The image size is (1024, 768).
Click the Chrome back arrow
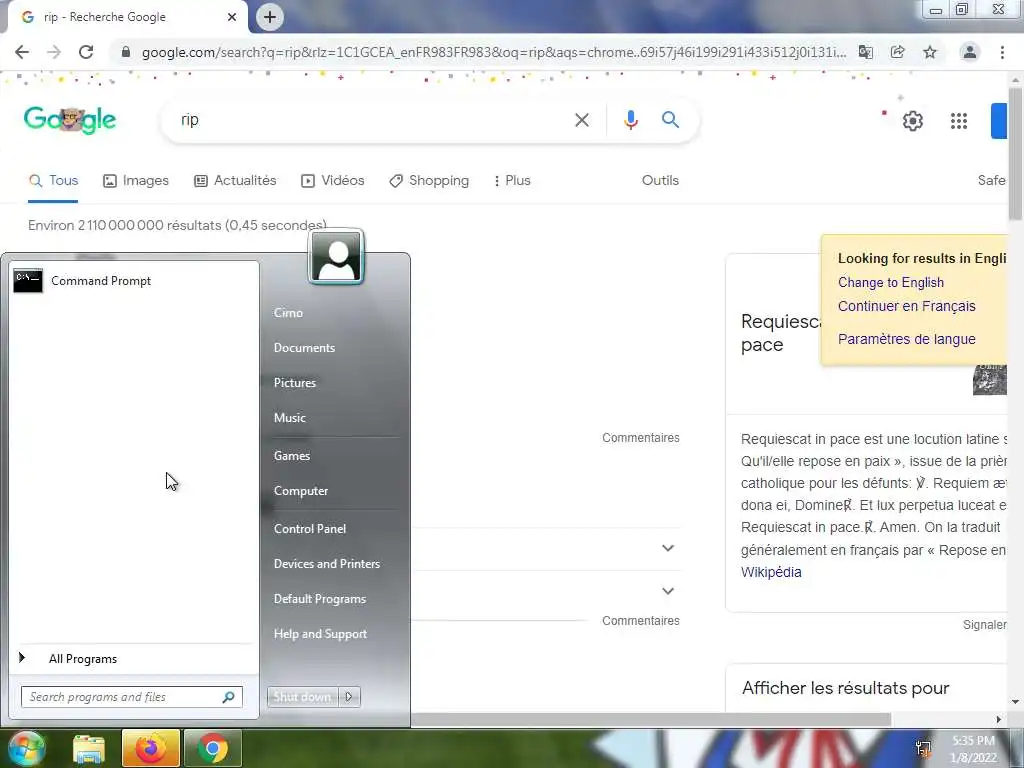click(22, 52)
